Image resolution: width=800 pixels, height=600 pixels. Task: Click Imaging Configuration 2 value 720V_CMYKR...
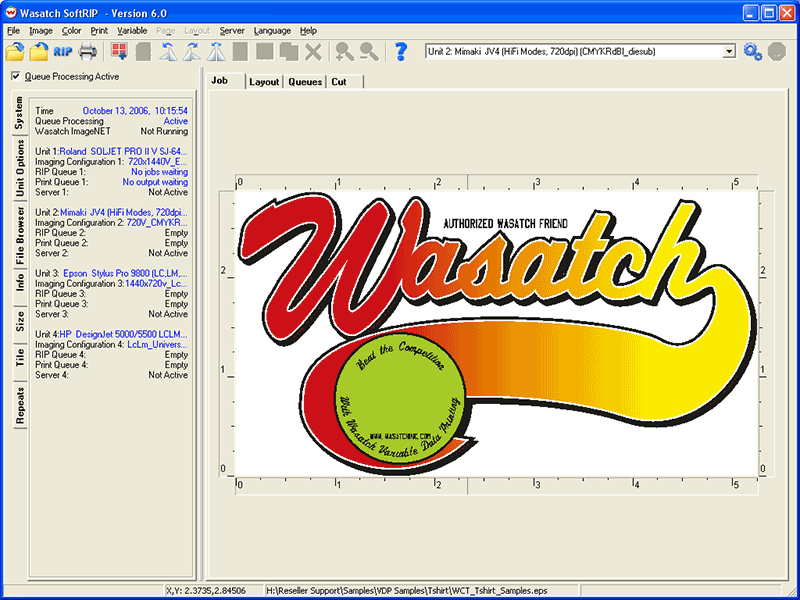pyautogui.click(x=157, y=222)
